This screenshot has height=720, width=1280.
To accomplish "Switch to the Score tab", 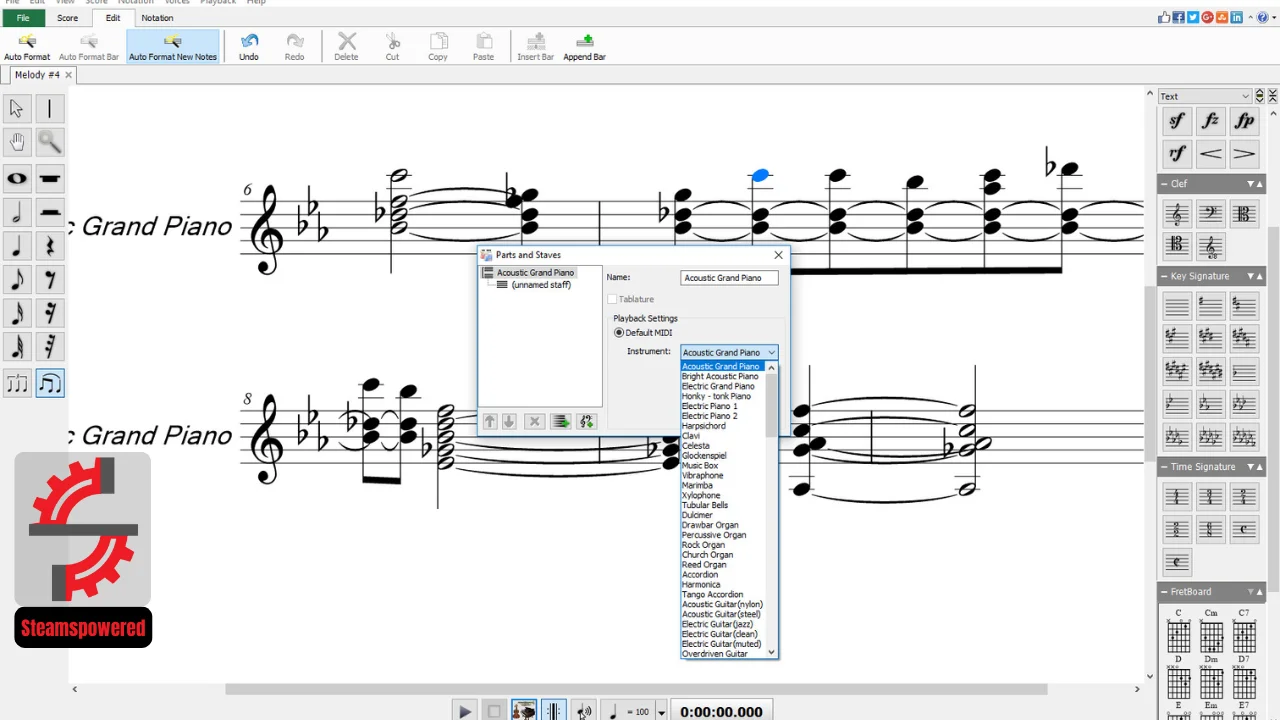I will pos(67,18).
